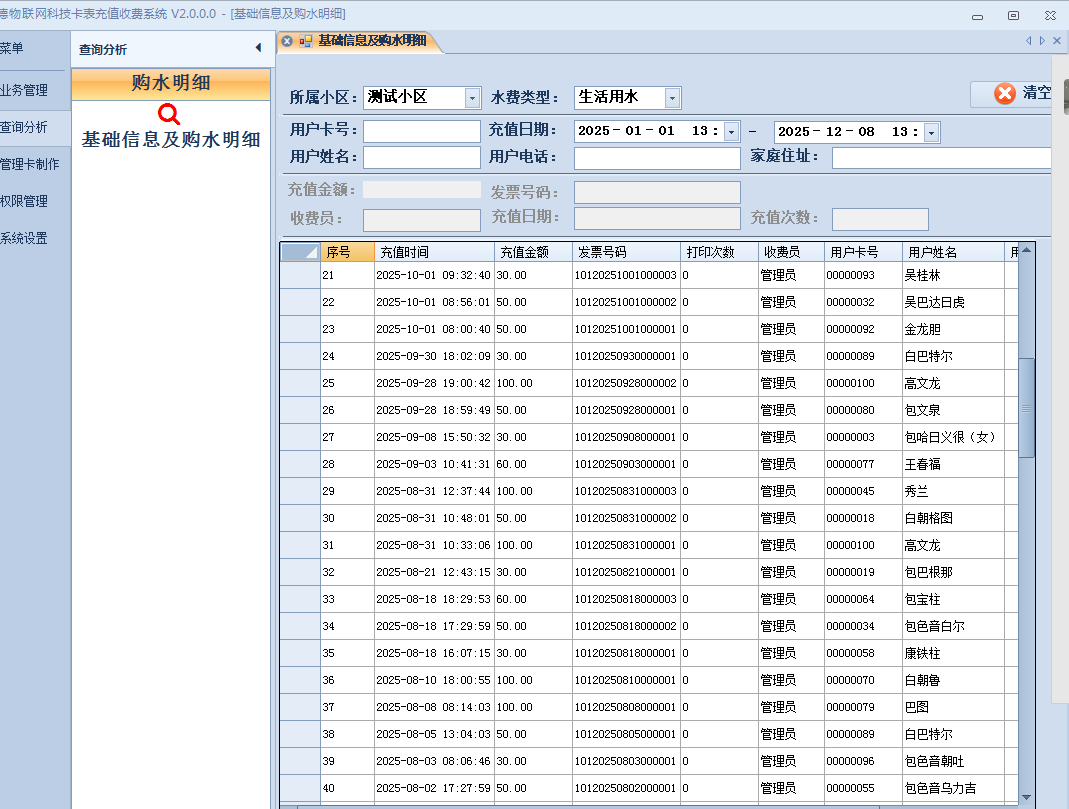1069x809 pixels.
Task: Sort by the 充值时间 column header
Action: coord(433,252)
